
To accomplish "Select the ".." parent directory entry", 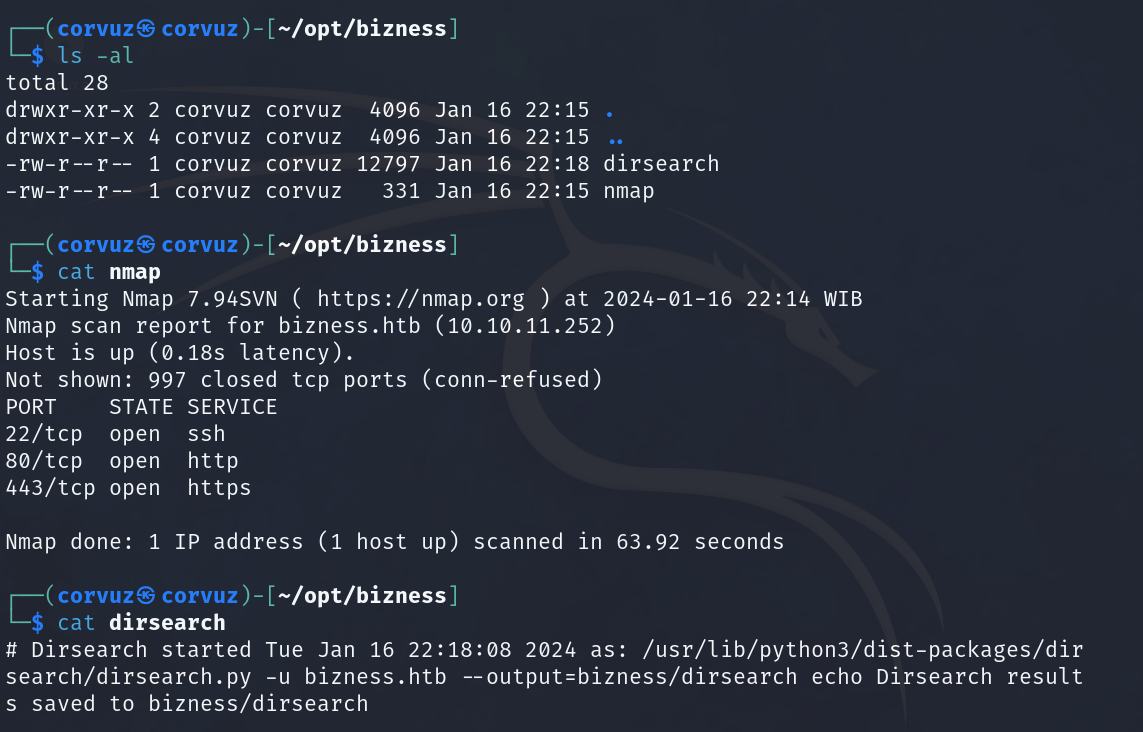I will tap(616, 137).
